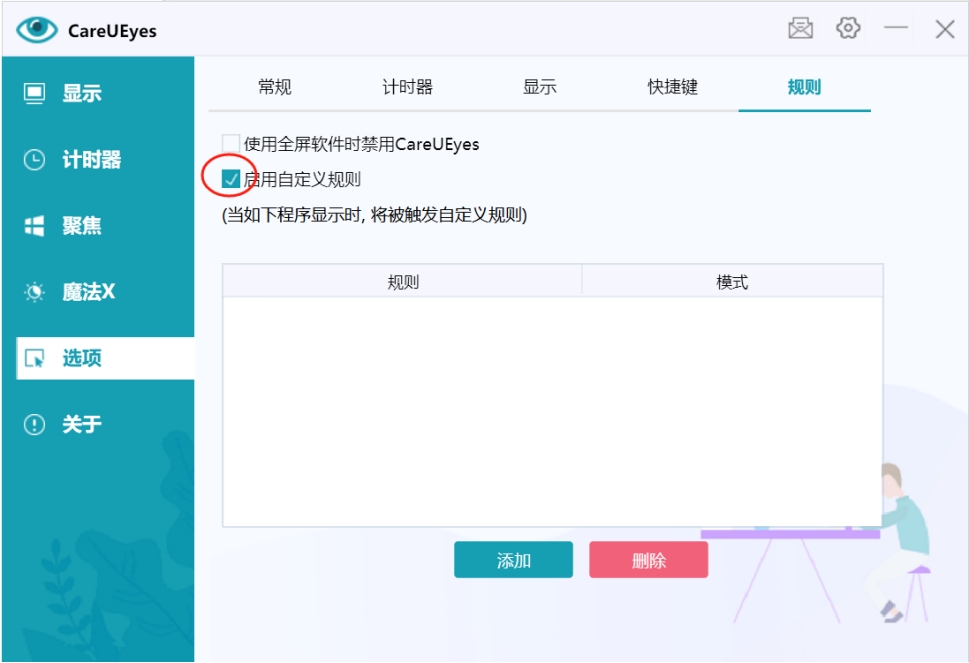
Task: Open the About (关于) info icon
Action: tap(33, 422)
